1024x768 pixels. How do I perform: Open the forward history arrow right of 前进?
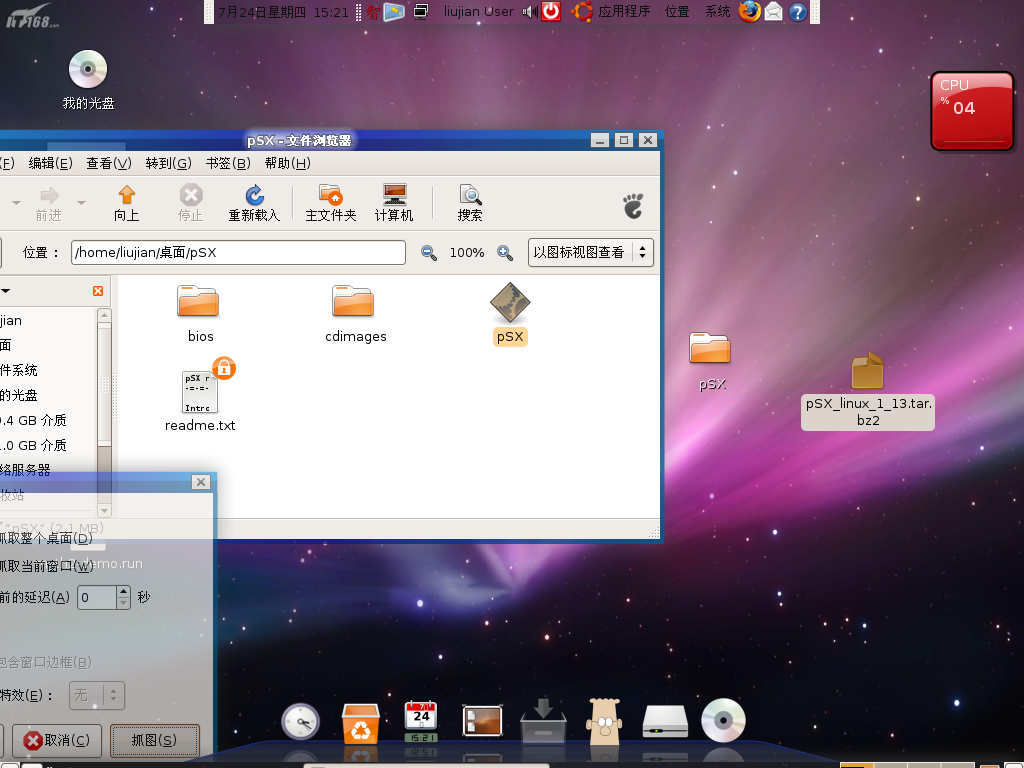(82, 203)
